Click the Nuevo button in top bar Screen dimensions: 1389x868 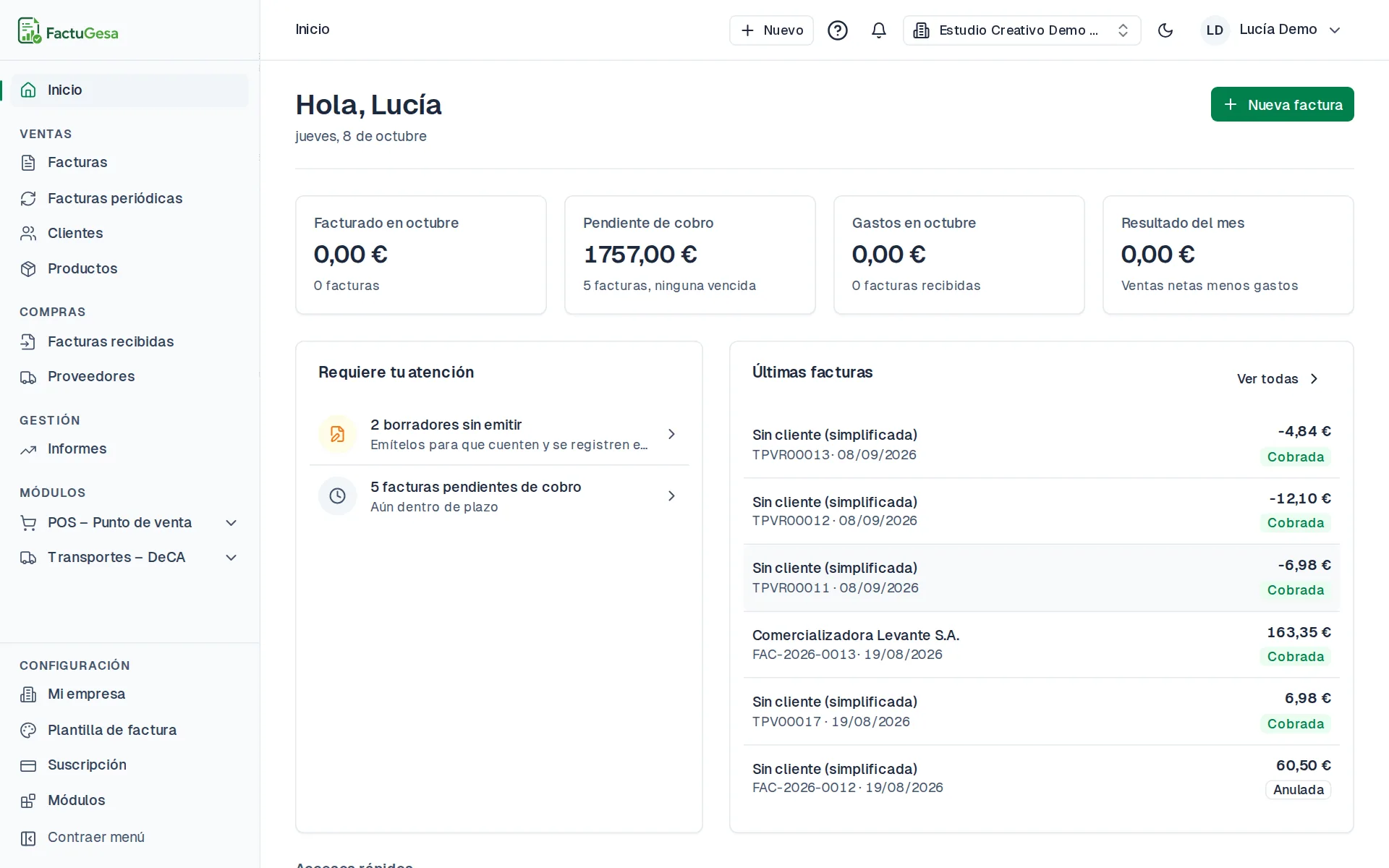[771, 30]
